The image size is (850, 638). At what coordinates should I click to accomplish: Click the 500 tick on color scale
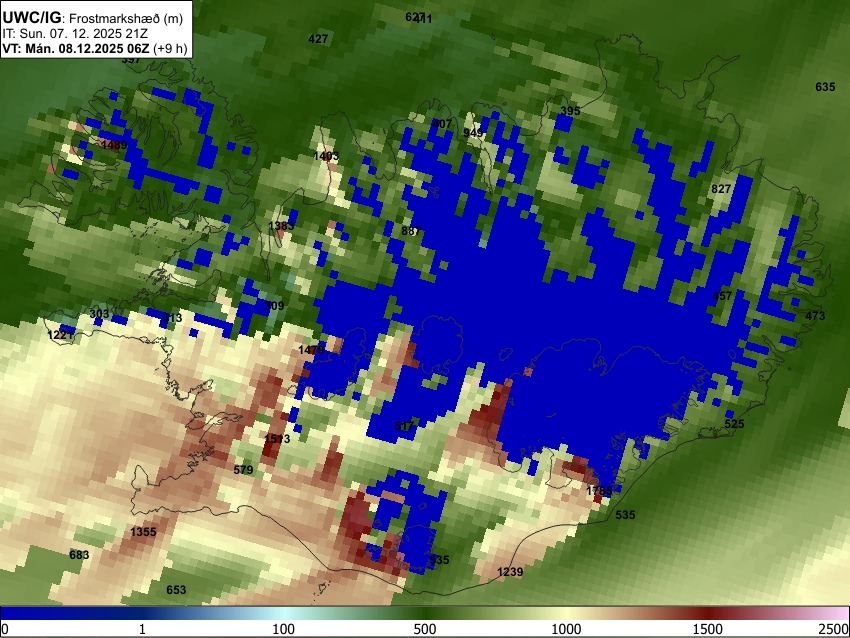425,629
